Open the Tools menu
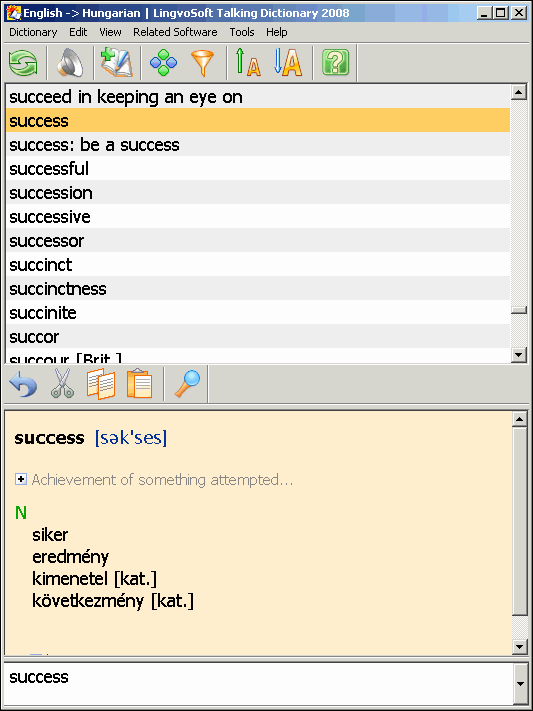 [x=242, y=32]
